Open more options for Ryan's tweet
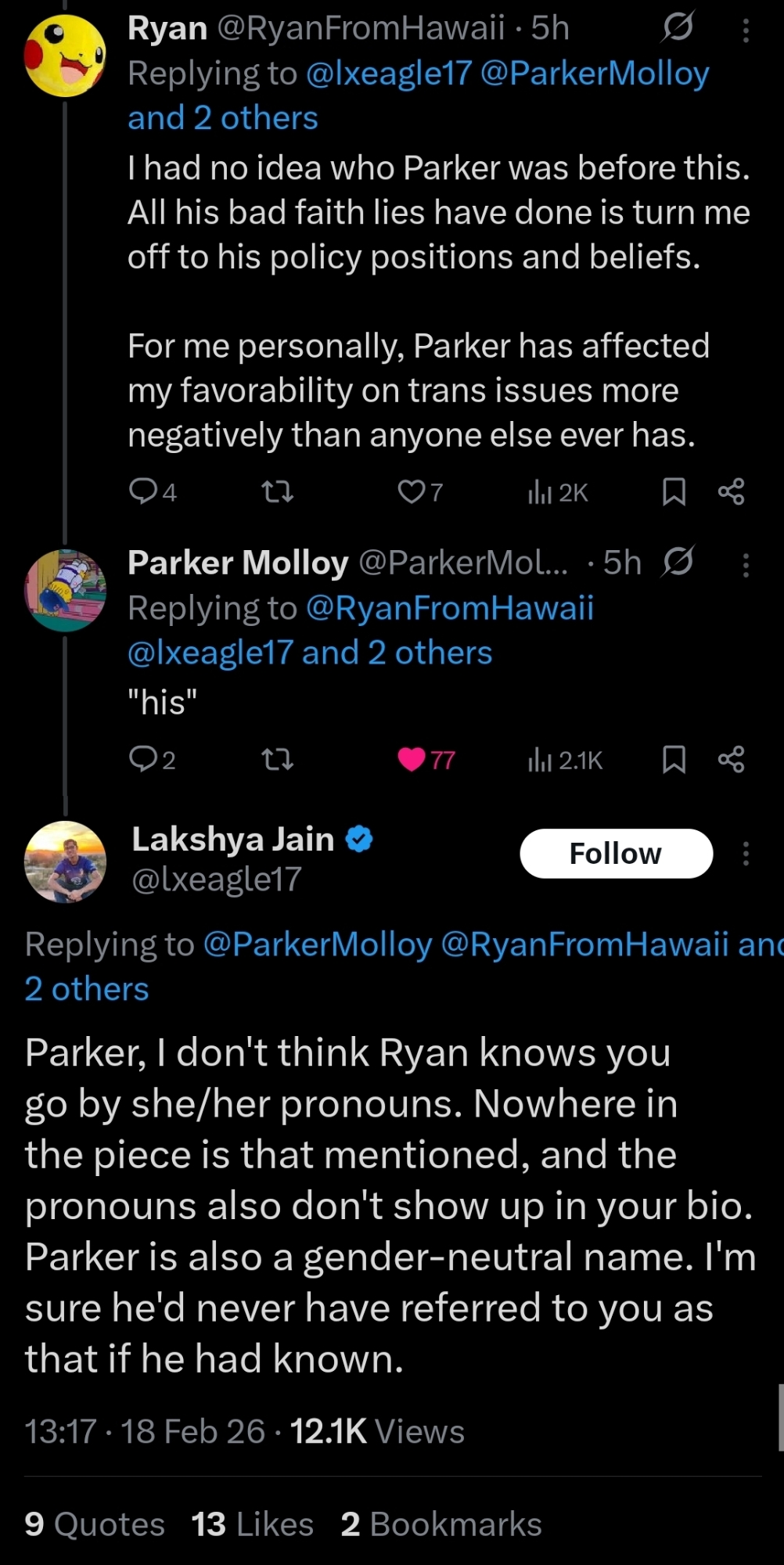784x1565 pixels. 746,31
